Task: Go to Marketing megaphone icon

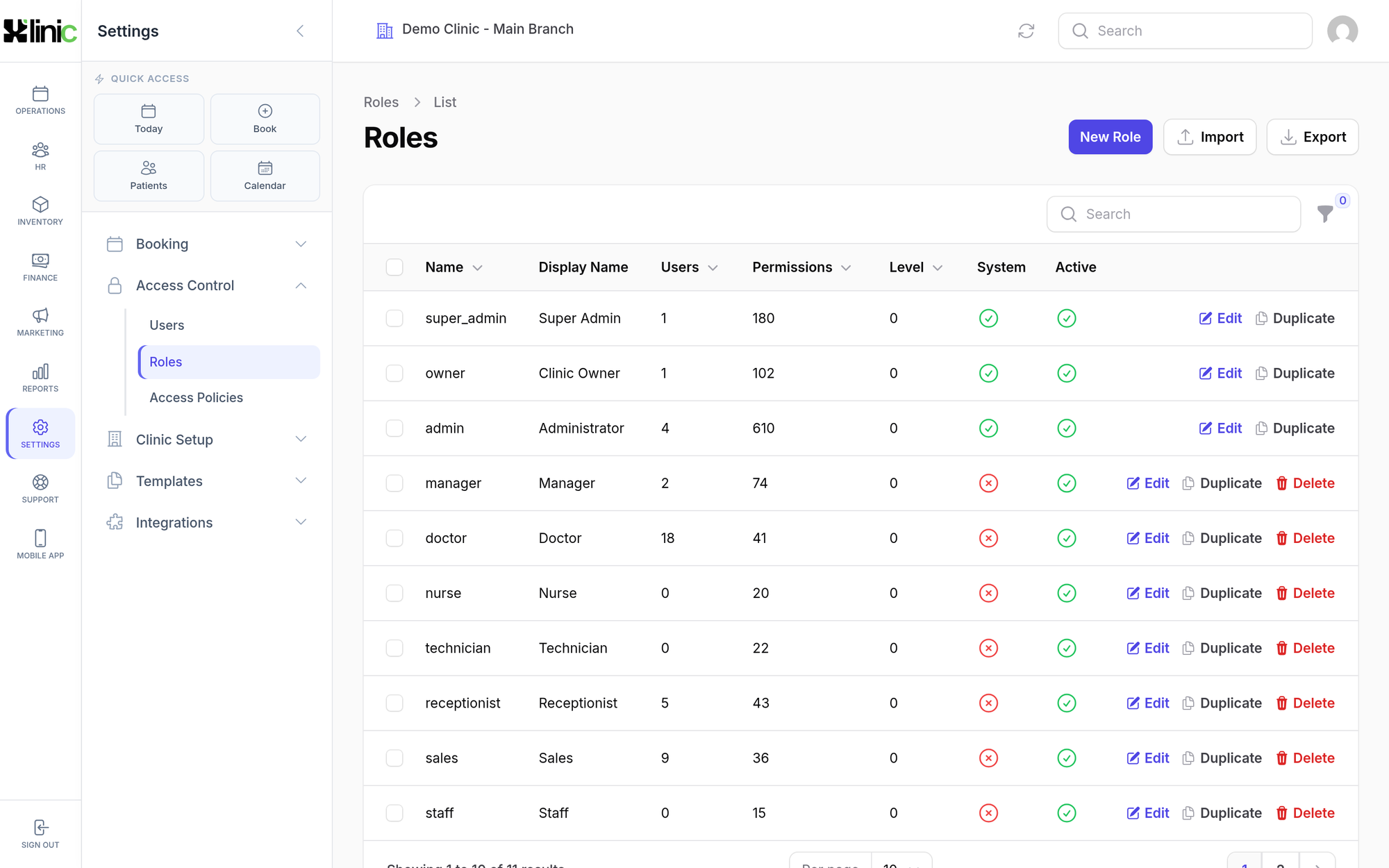Action: [40, 315]
